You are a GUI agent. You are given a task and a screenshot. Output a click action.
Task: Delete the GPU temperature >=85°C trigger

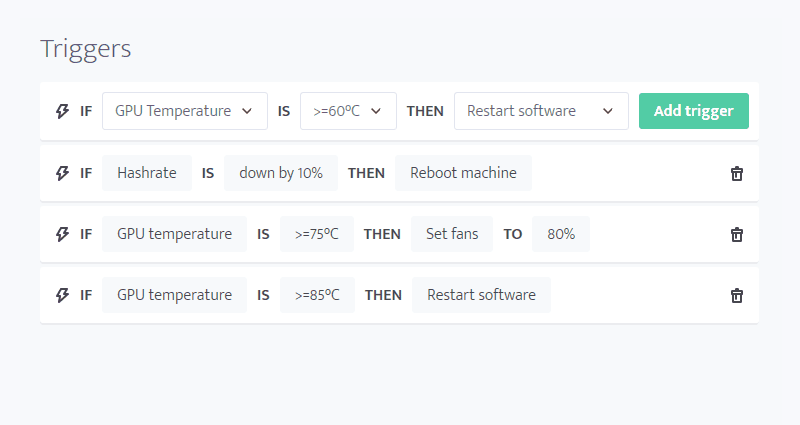737,295
